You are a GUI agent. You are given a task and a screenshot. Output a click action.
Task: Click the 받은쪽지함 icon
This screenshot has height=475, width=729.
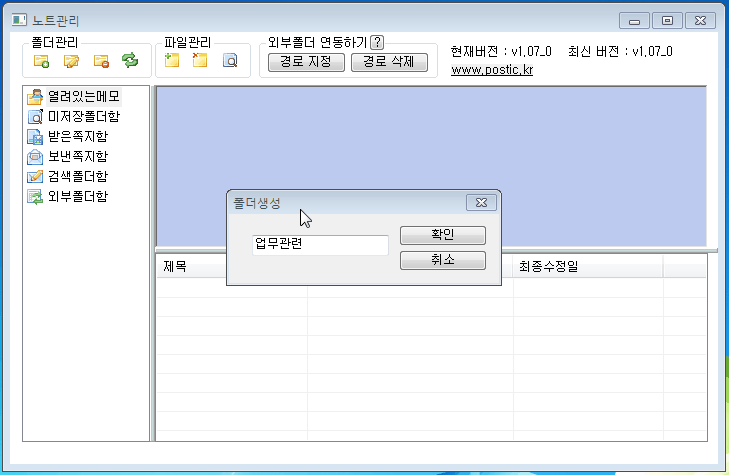35,137
